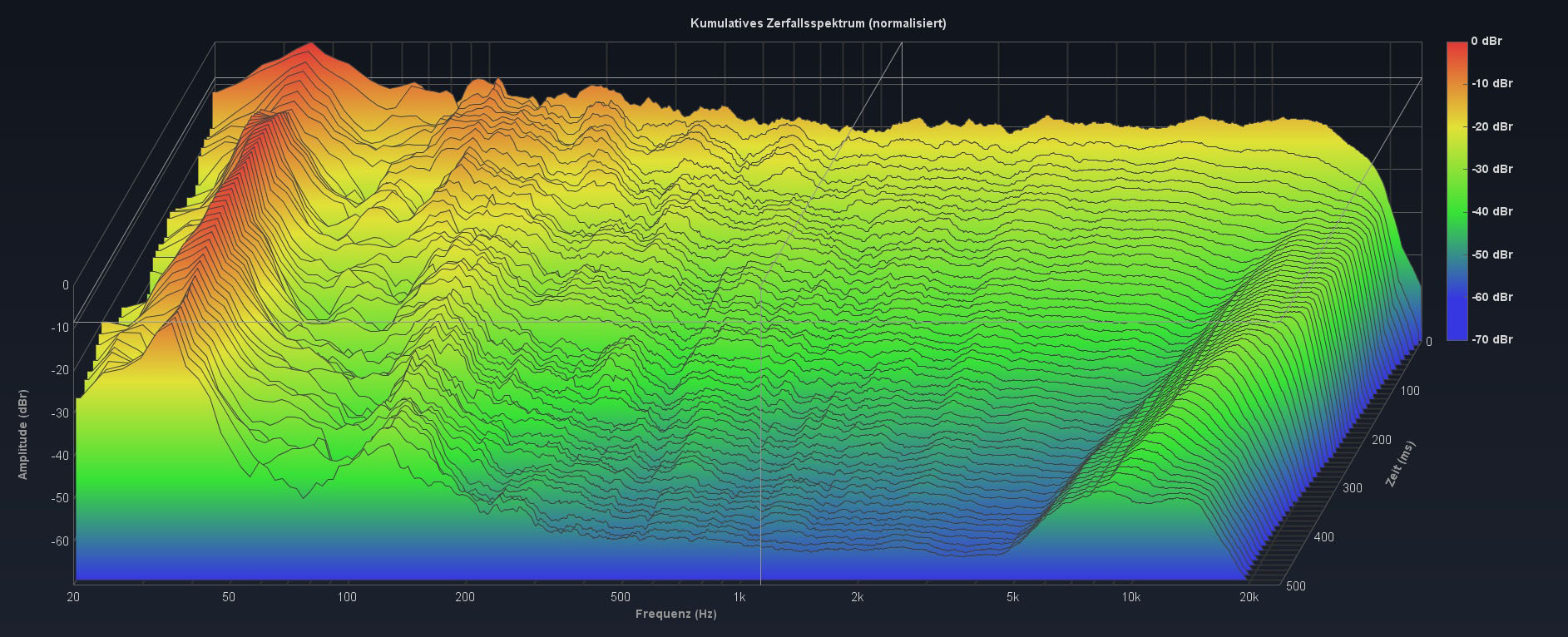Select the '500' tick on the time axis
The image size is (1568, 637).
[1296, 585]
